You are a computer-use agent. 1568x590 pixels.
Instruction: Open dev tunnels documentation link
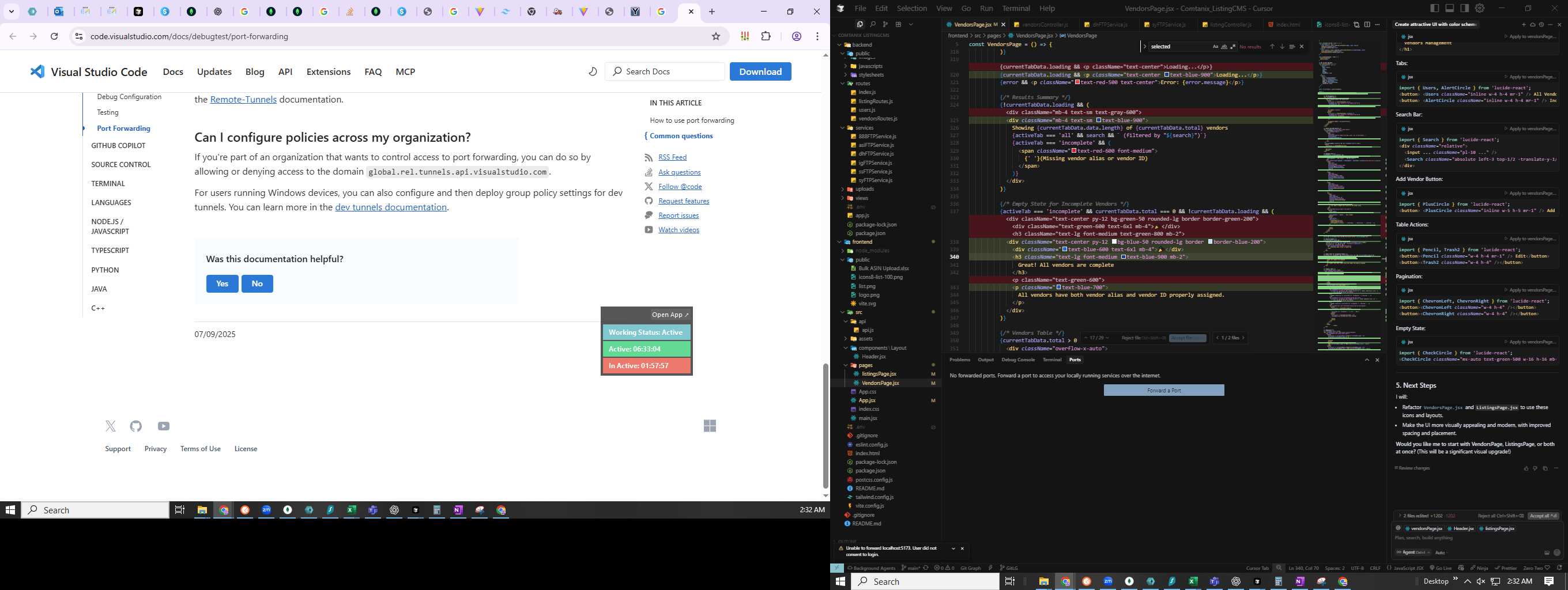tap(391, 207)
